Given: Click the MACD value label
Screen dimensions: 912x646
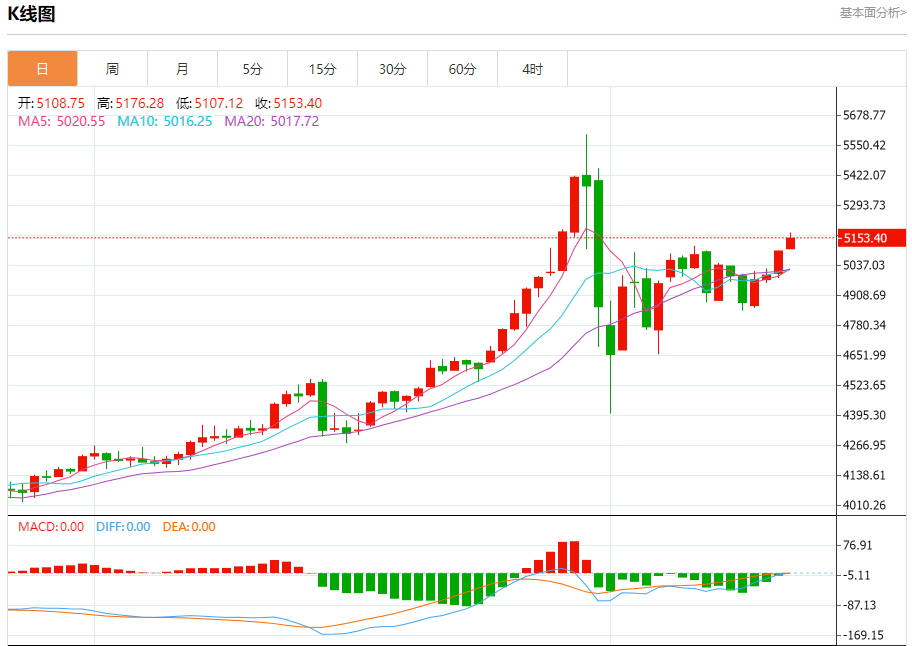Looking at the screenshot, I should [x=51, y=527].
